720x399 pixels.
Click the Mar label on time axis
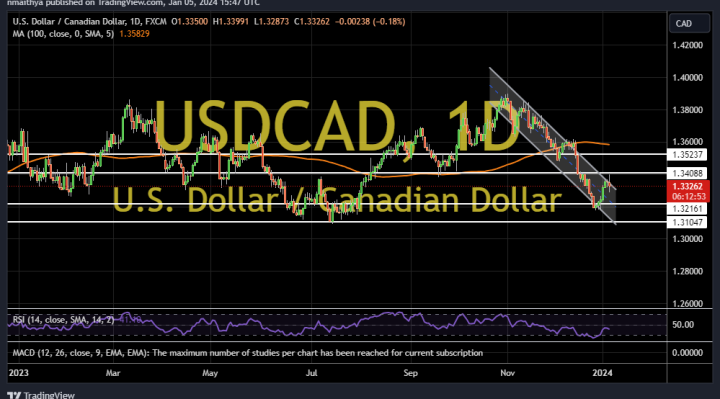click(x=113, y=373)
